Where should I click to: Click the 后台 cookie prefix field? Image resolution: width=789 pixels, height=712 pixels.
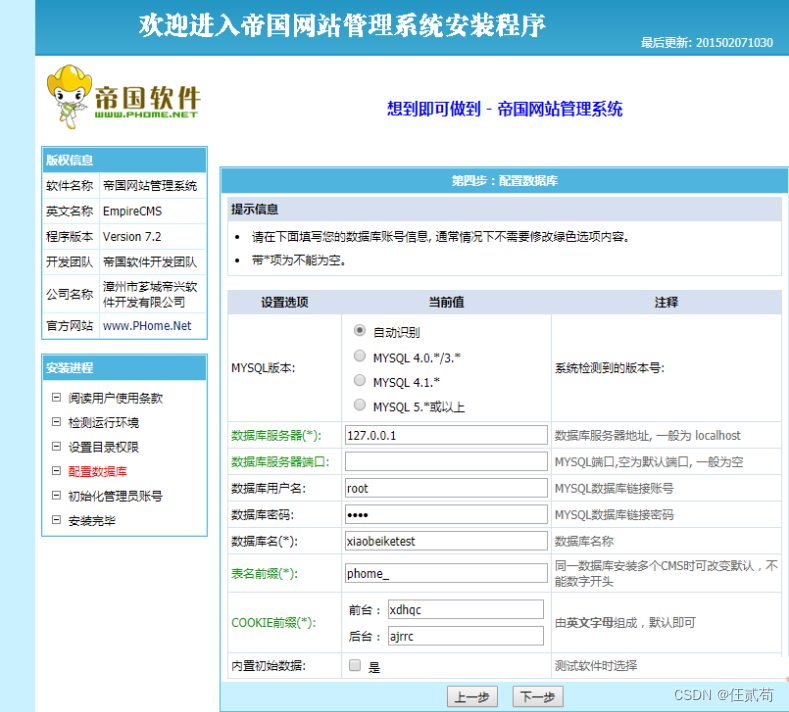pos(465,636)
